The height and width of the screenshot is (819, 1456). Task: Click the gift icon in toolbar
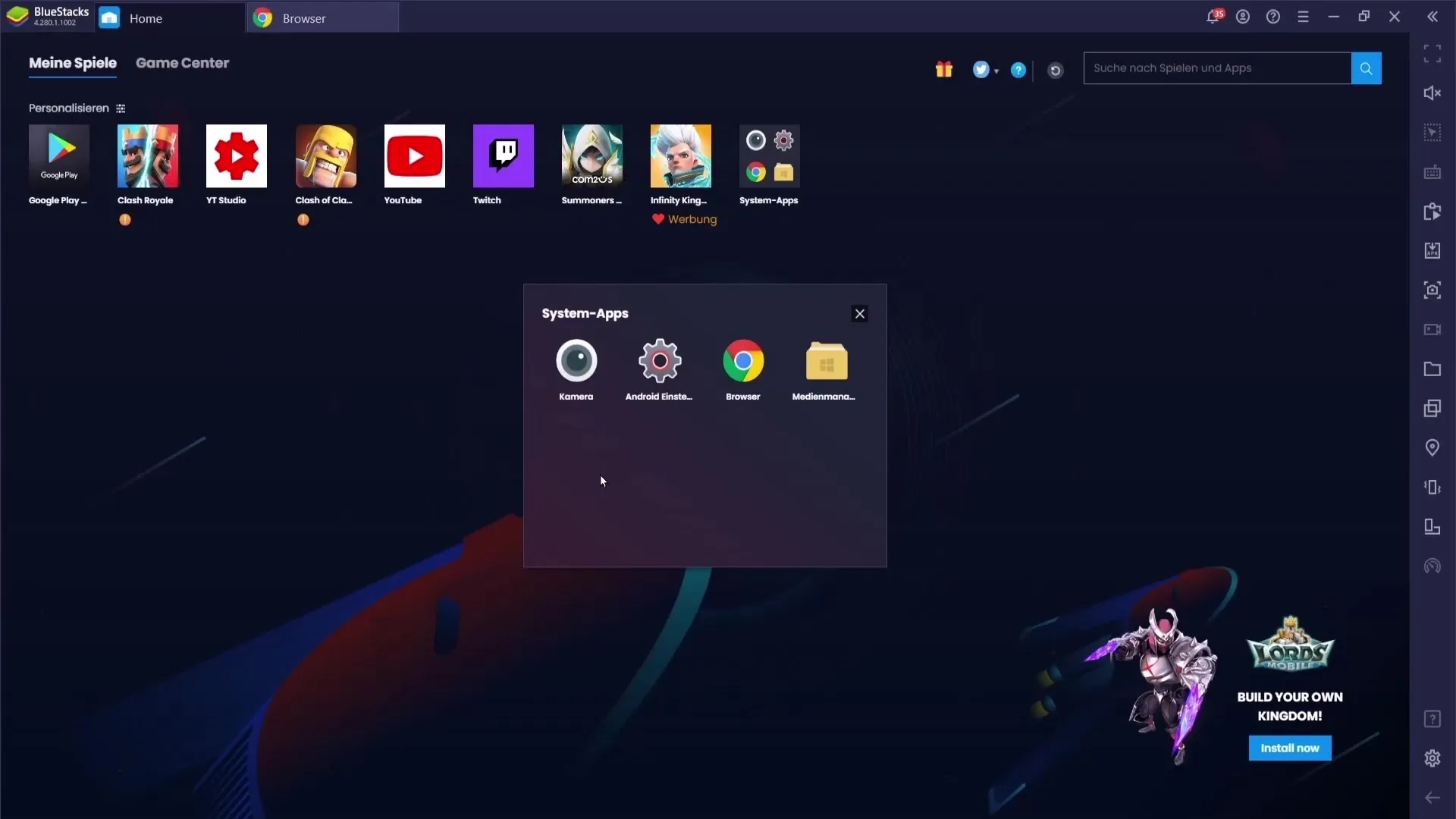[944, 69]
